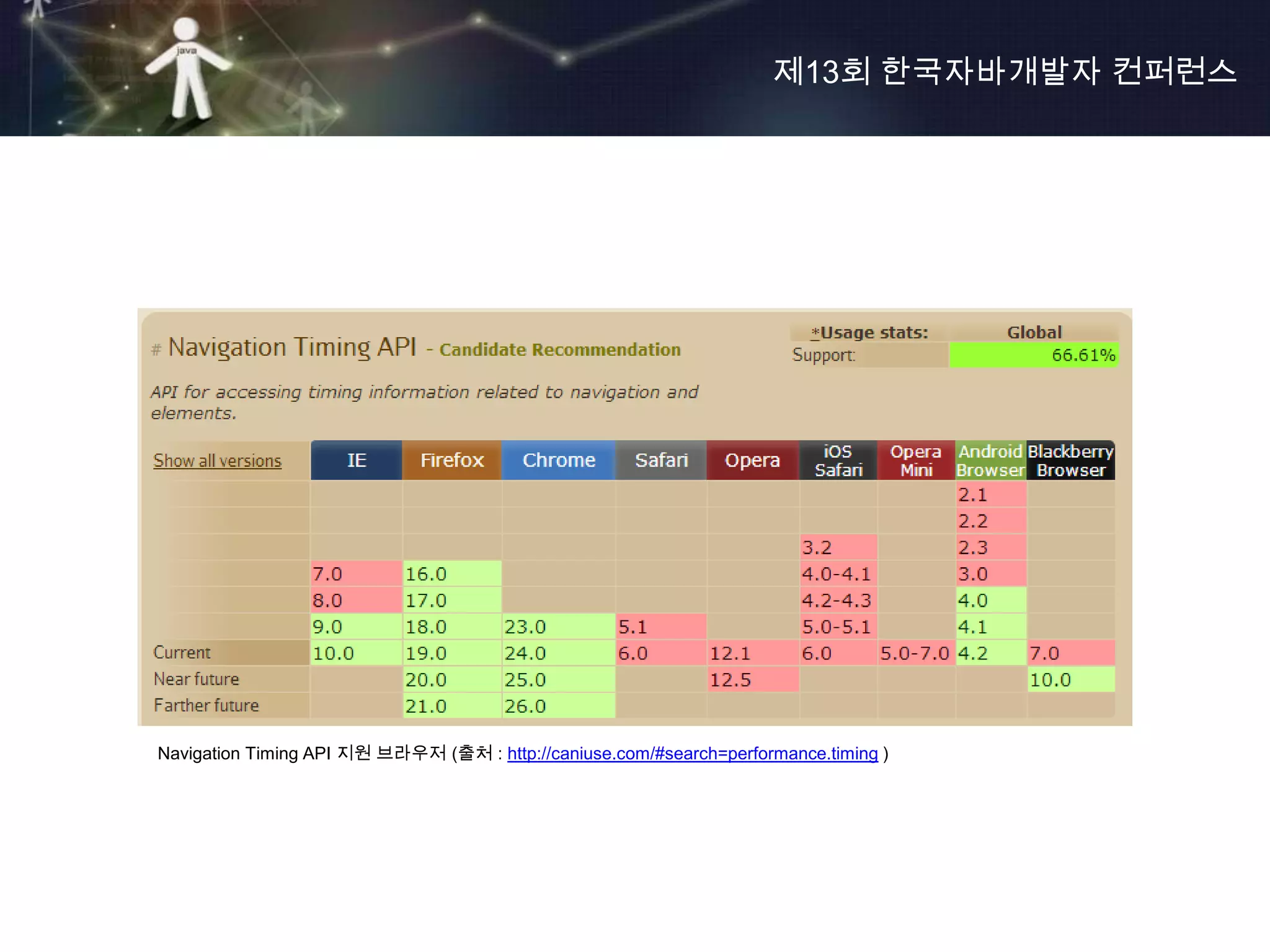Click the caniuse.com performance.timing link
Viewport: 1270px width, 952px height.
pyautogui.click(x=692, y=754)
